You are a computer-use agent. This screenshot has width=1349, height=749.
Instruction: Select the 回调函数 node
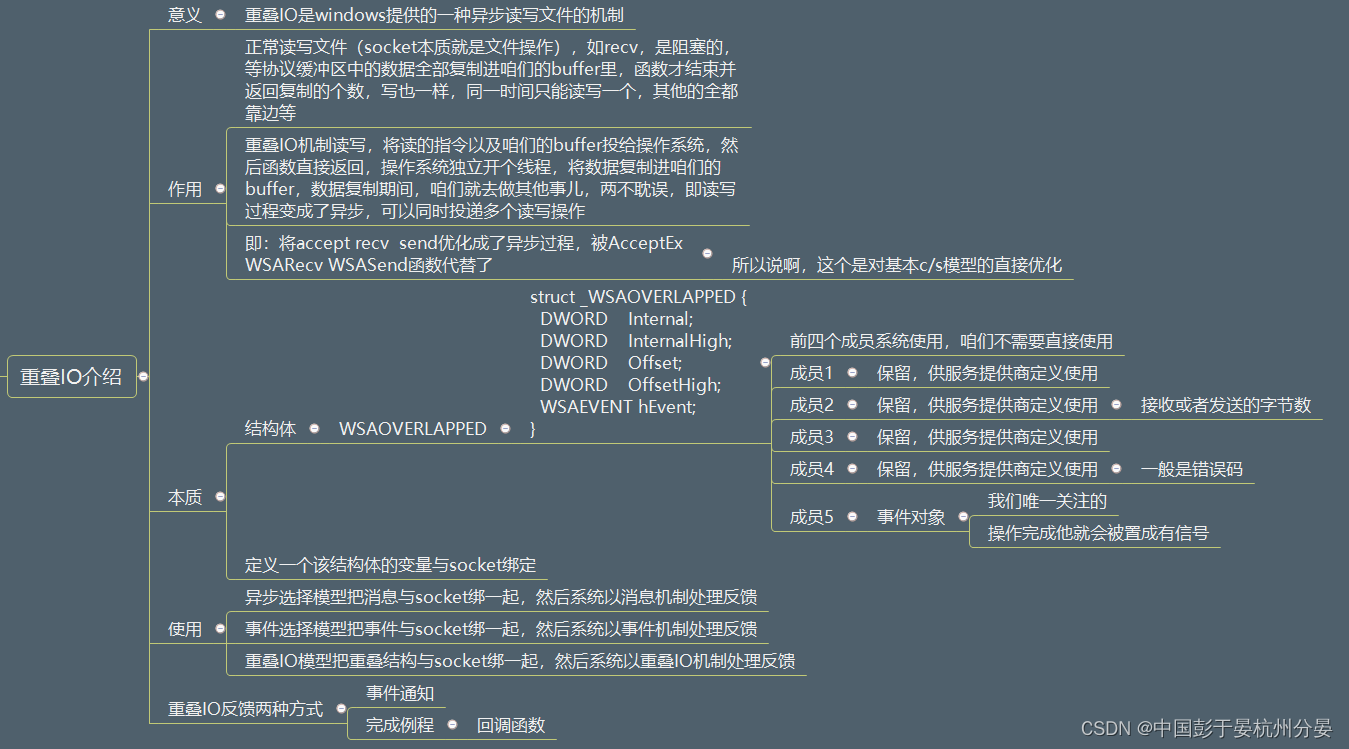click(511, 725)
